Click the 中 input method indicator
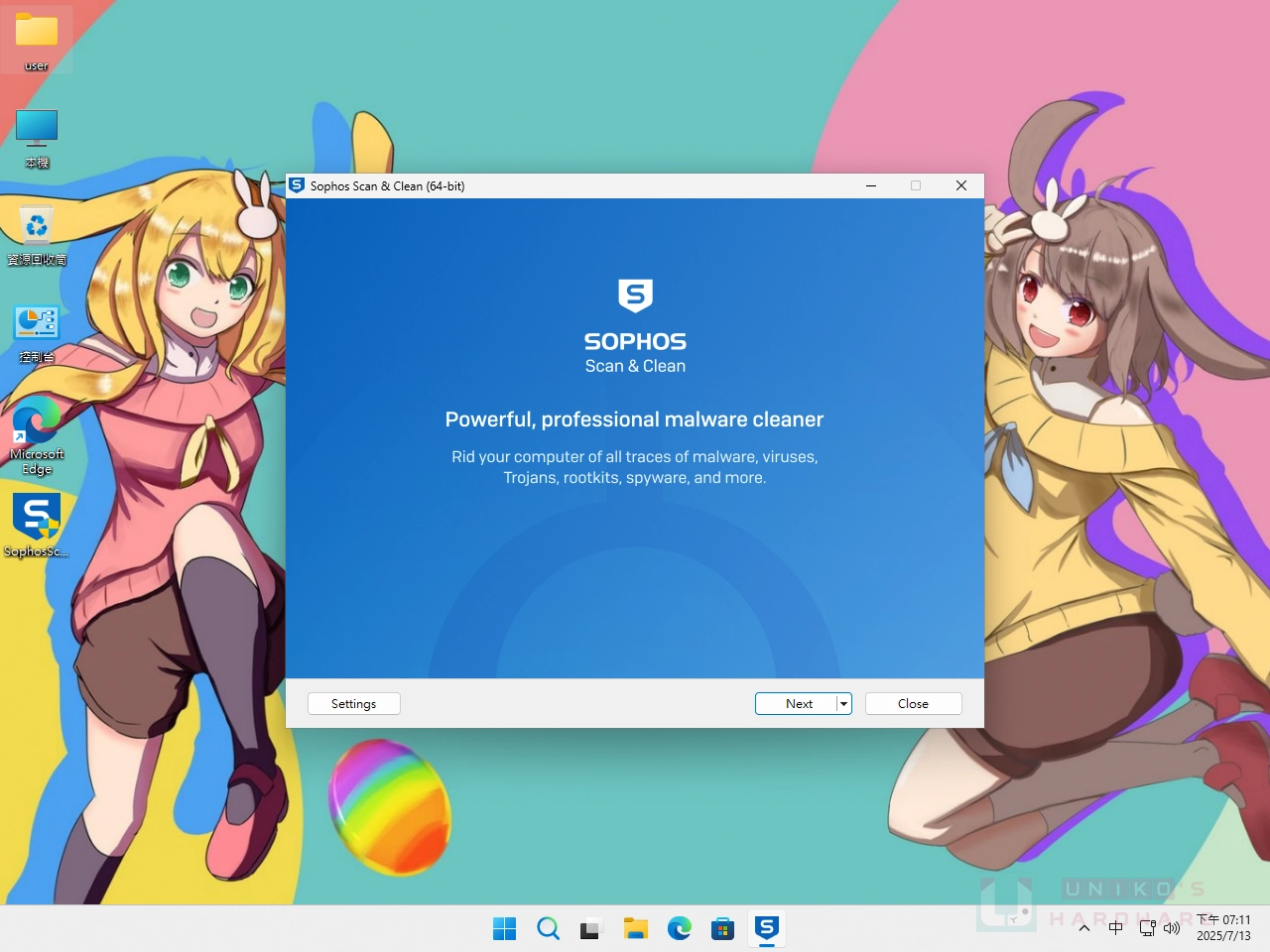 (x=1115, y=928)
